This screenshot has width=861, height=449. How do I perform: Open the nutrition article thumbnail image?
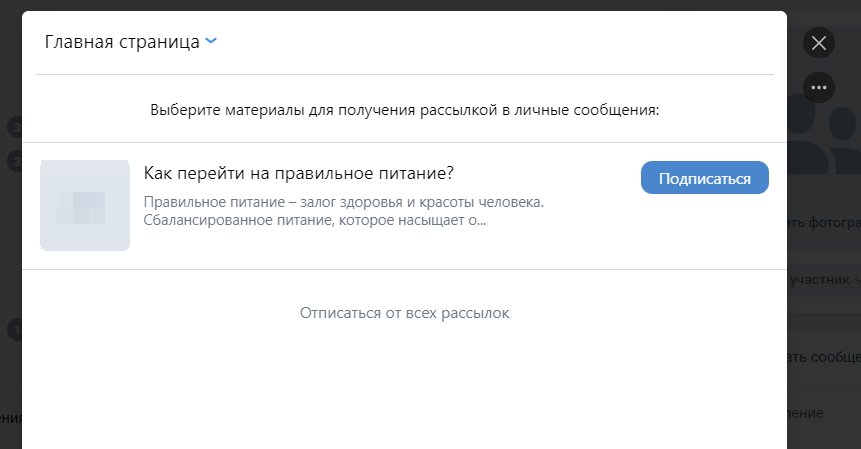click(85, 205)
